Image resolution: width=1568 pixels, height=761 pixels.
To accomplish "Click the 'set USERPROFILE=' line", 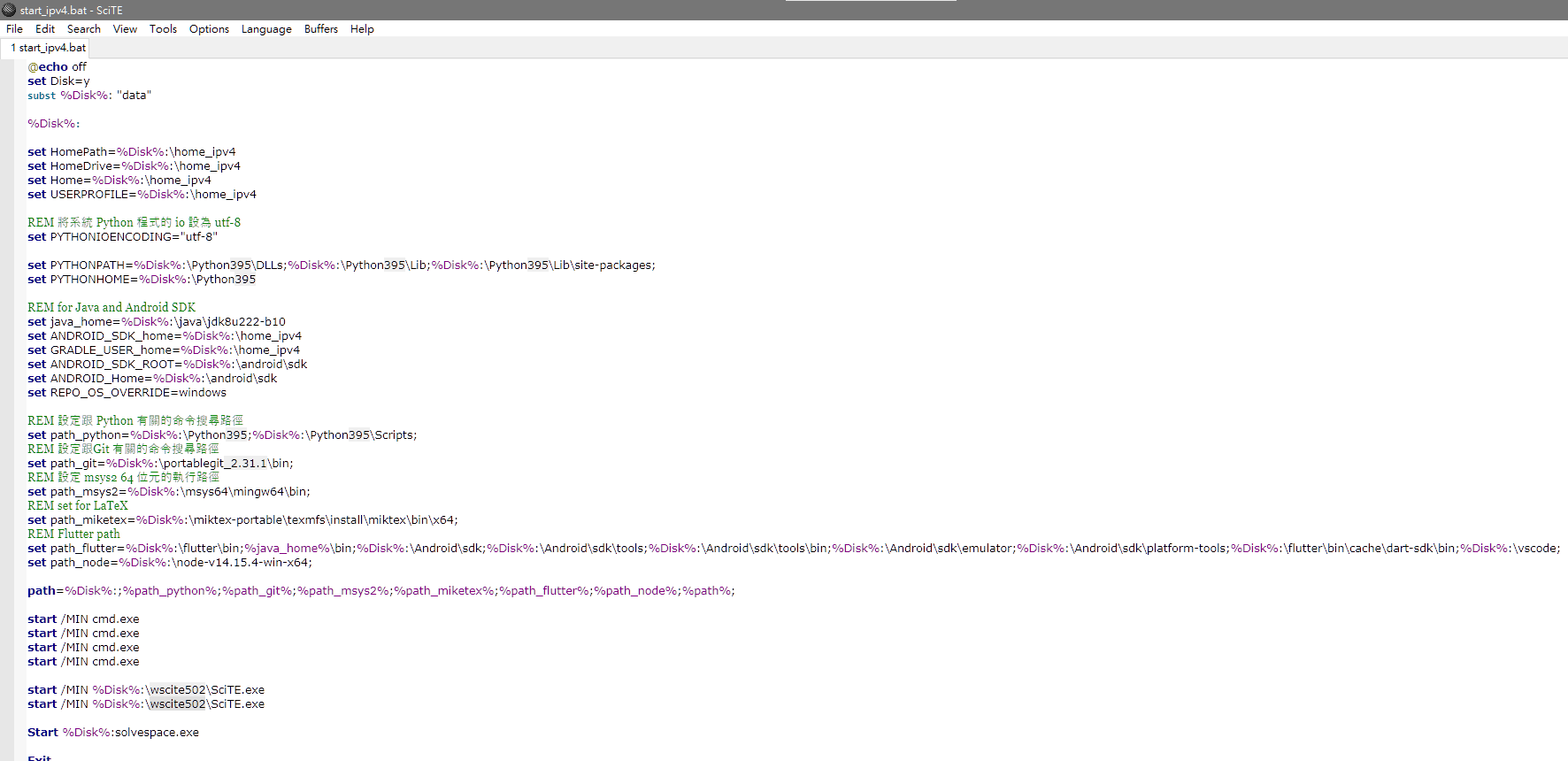I will 142,195.
